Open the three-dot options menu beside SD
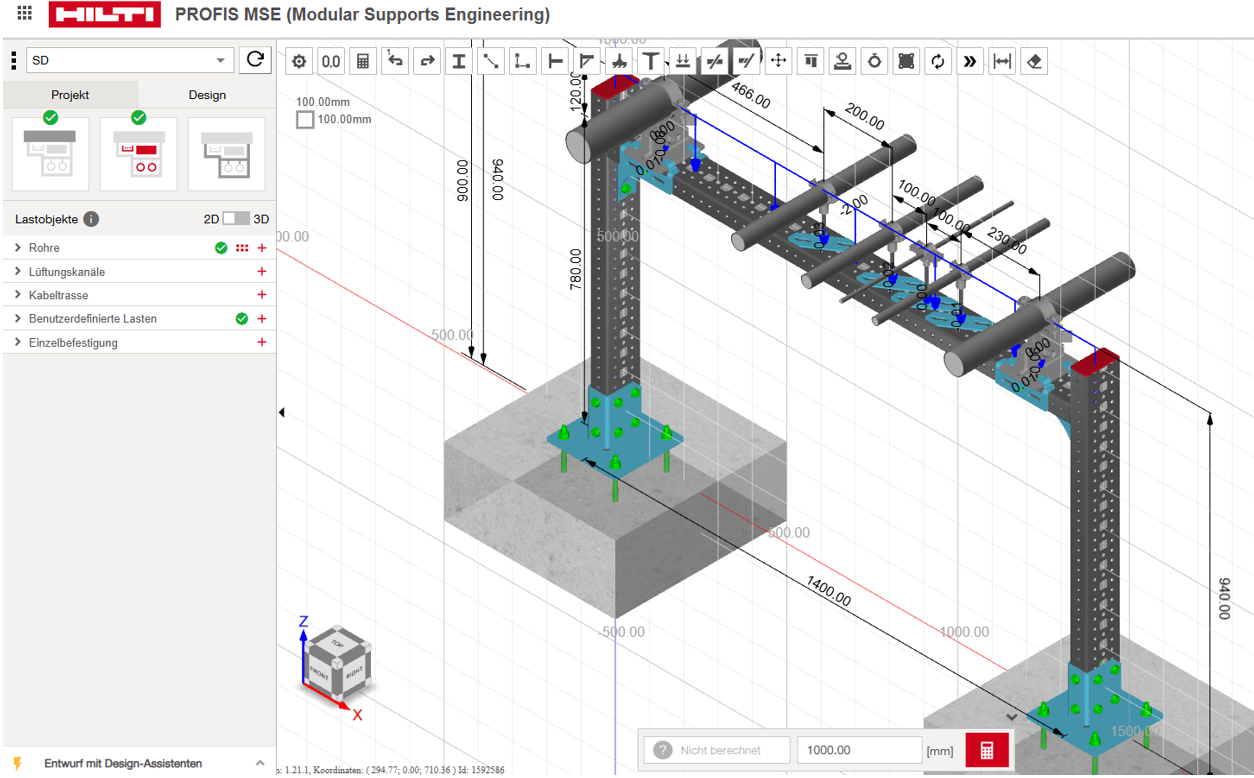The width and height of the screenshot is (1254, 778). [x=13, y=61]
